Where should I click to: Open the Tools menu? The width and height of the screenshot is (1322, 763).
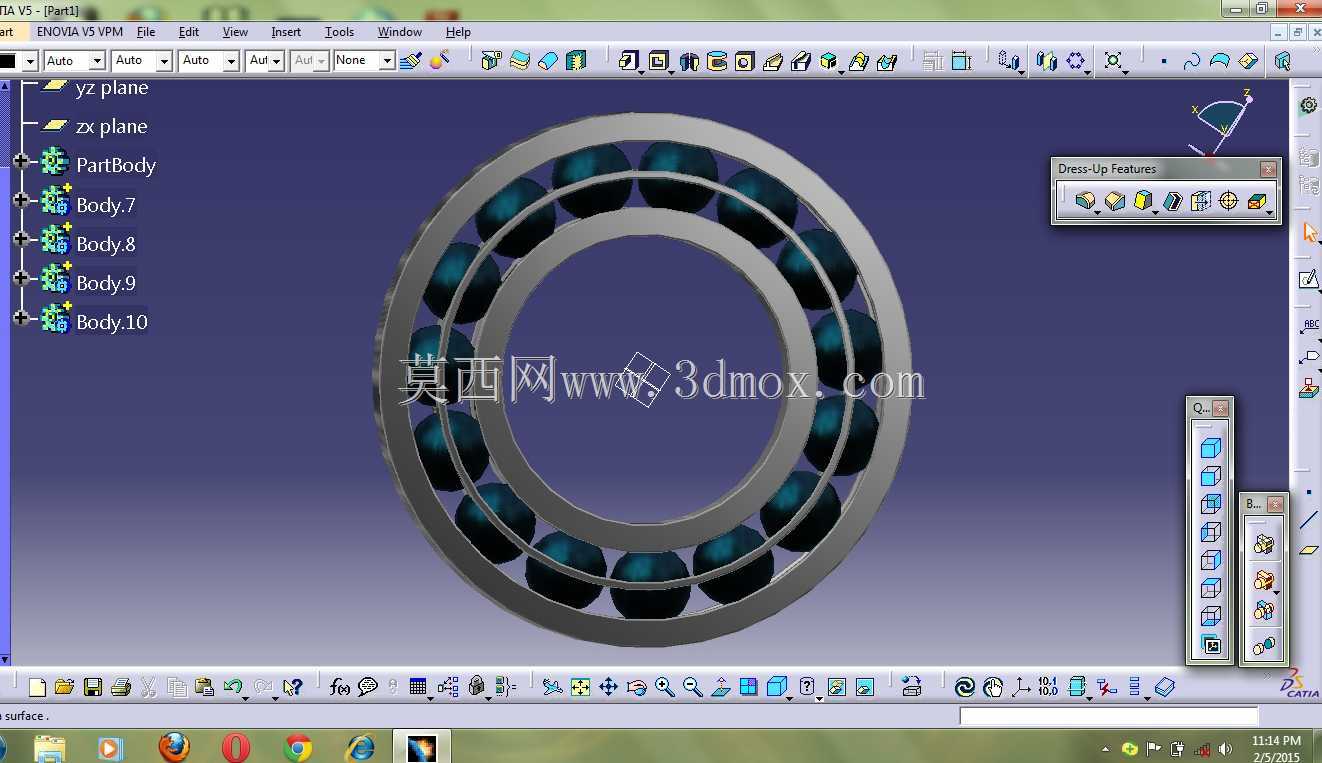(x=339, y=32)
